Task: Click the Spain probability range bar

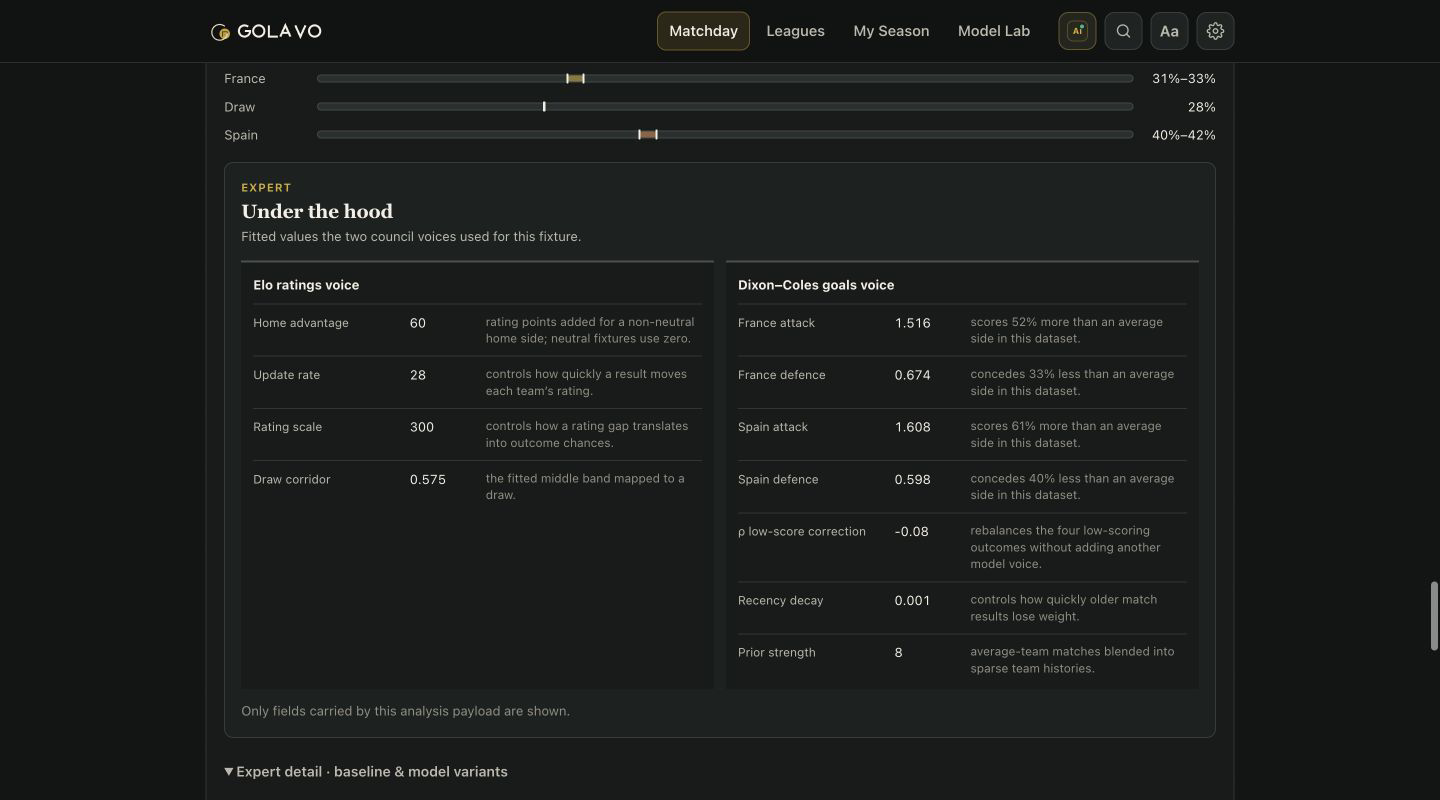Action: pos(725,134)
